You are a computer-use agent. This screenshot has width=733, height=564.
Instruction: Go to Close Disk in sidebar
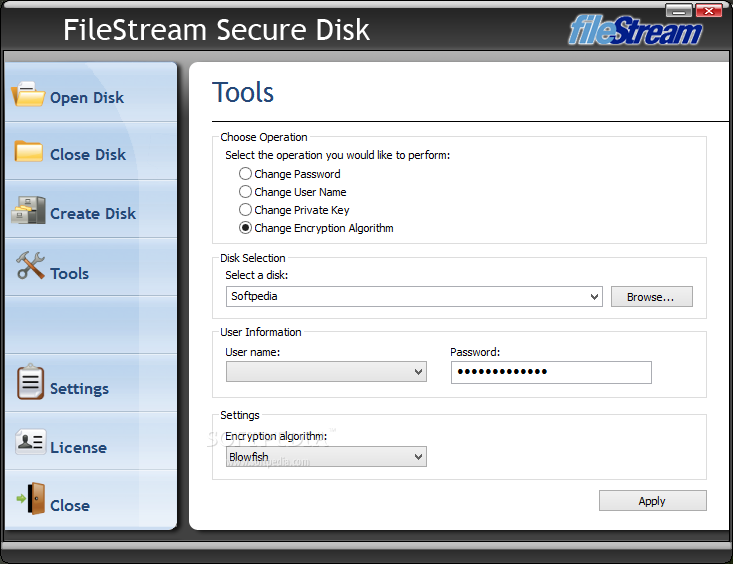tap(91, 151)
